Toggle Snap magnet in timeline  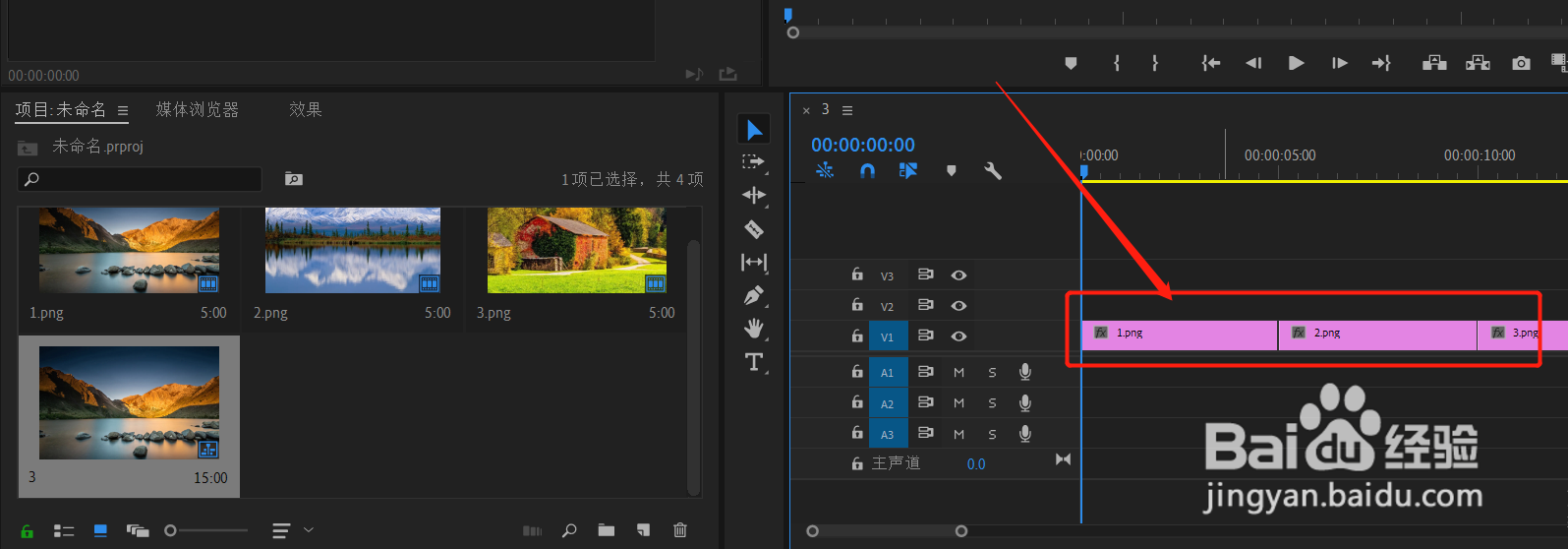(x=867, y=170)
